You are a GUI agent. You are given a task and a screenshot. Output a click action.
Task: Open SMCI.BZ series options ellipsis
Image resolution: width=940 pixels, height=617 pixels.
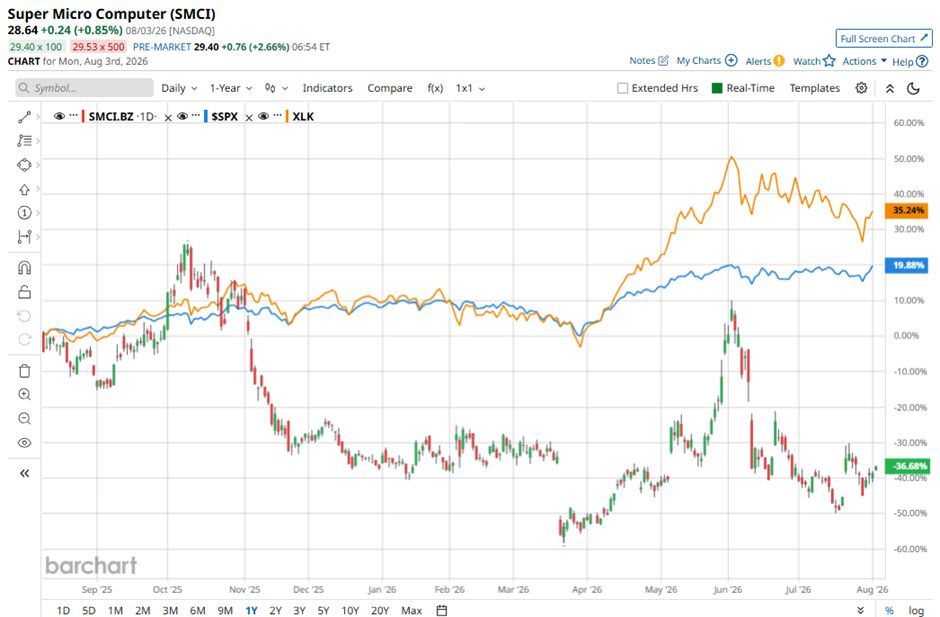(x=74, y=115)
